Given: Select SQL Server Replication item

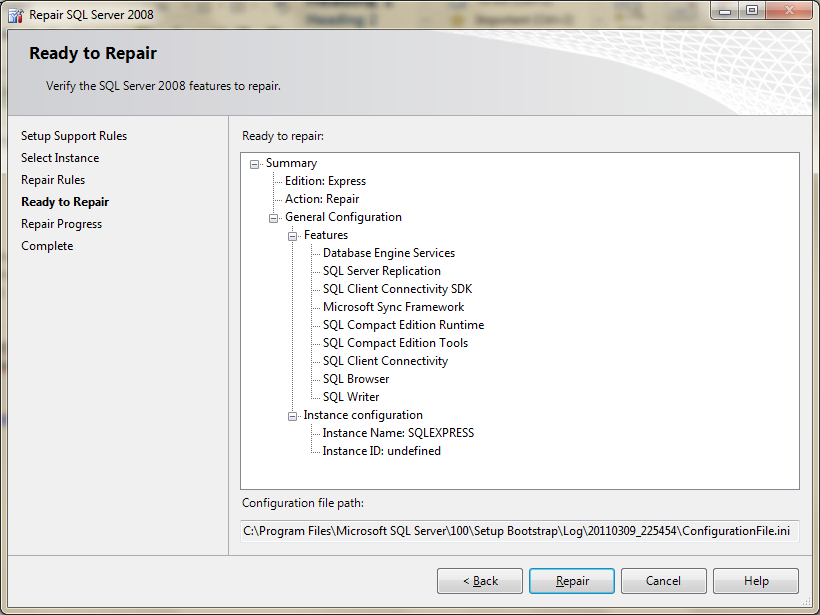Looking at the screenshot, I should pos(381,271).
